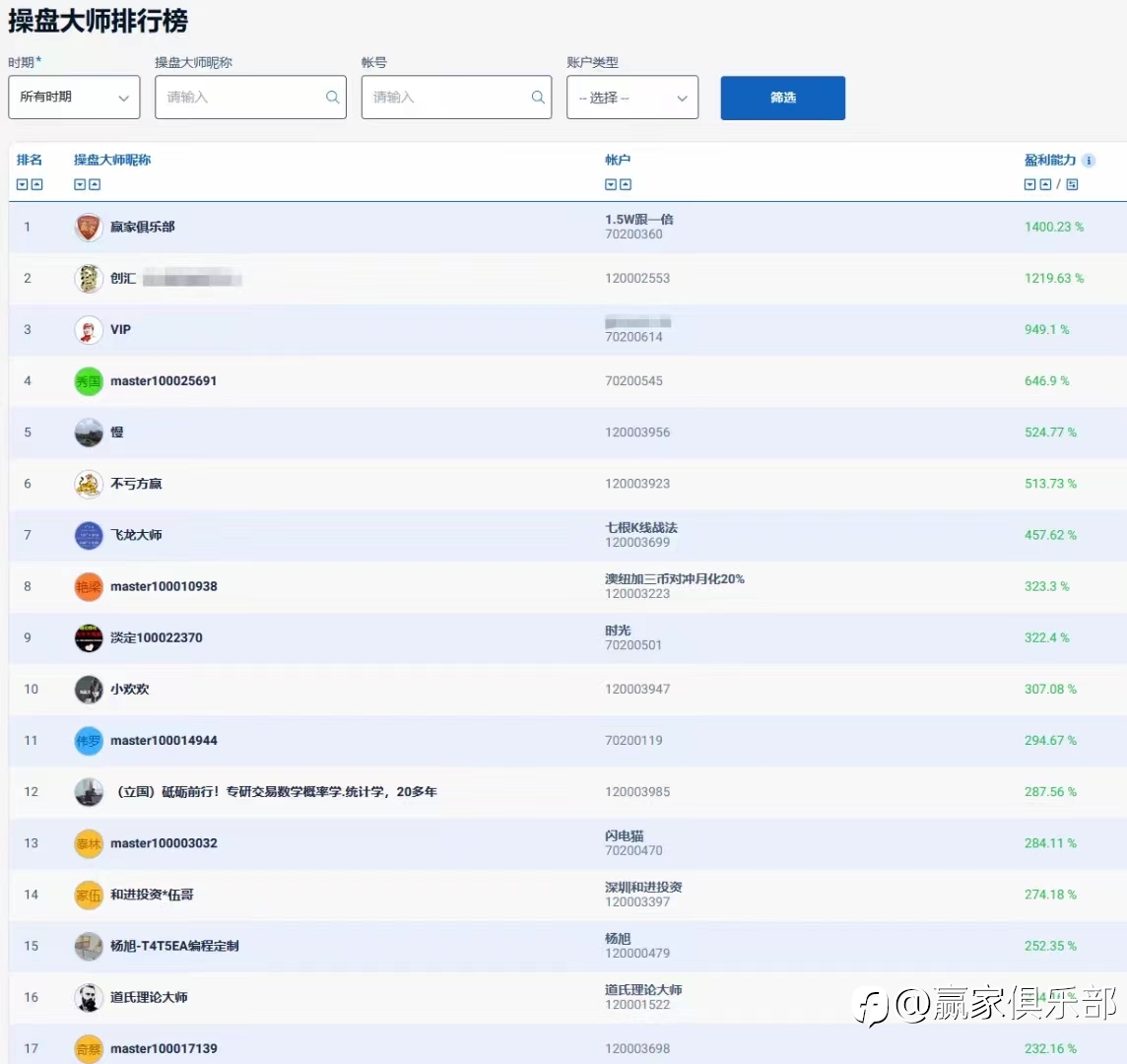
Task: Open master100017139 profile
Action: [164, 1049]
